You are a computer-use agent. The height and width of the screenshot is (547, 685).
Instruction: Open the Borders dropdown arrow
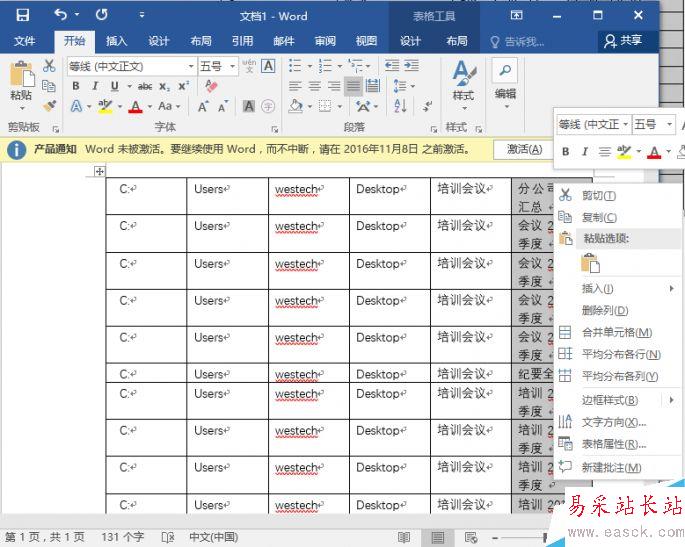coord(340,107)
